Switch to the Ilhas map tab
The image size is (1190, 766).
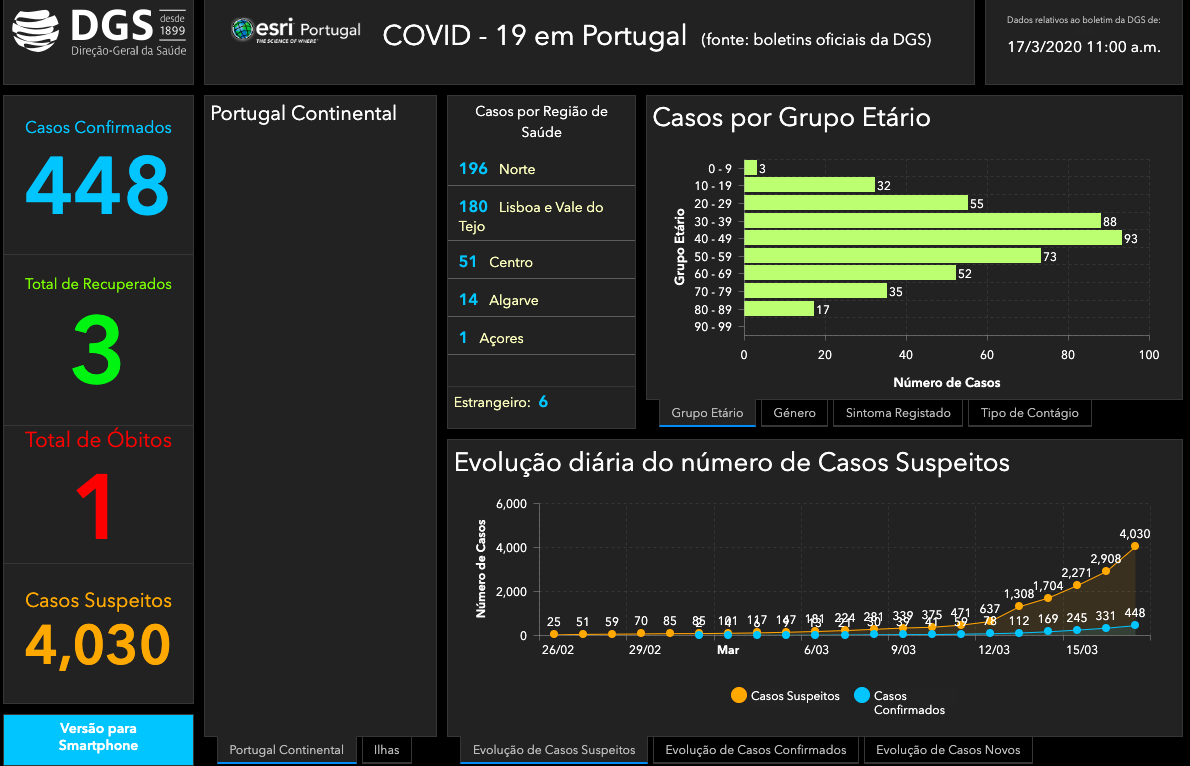[x=386, y=749]
